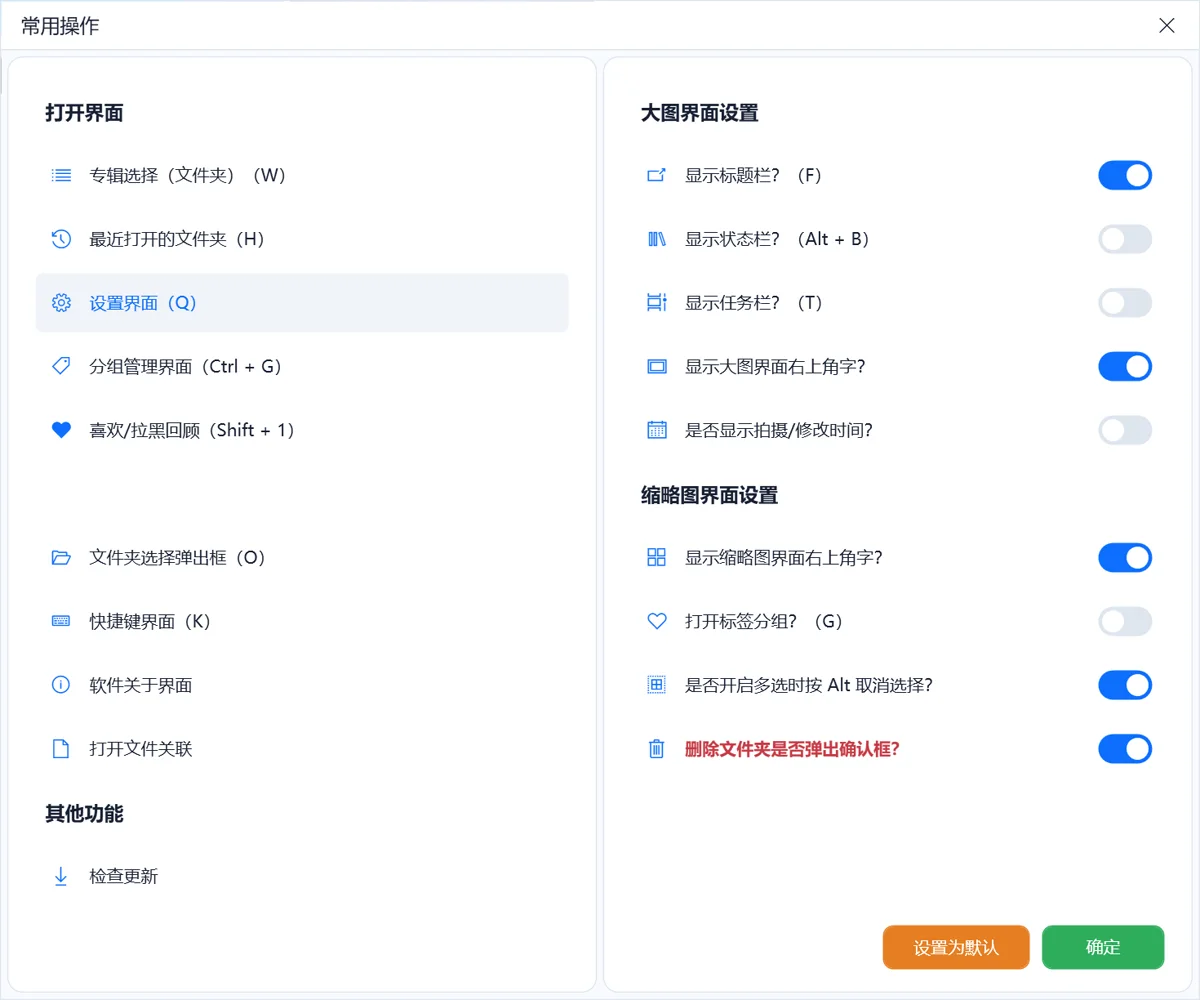The height and width of the screenshot is (1000, 1200).
Task: Open 分组管理界面 (Ctrl + G)
Action: [302, 366]
